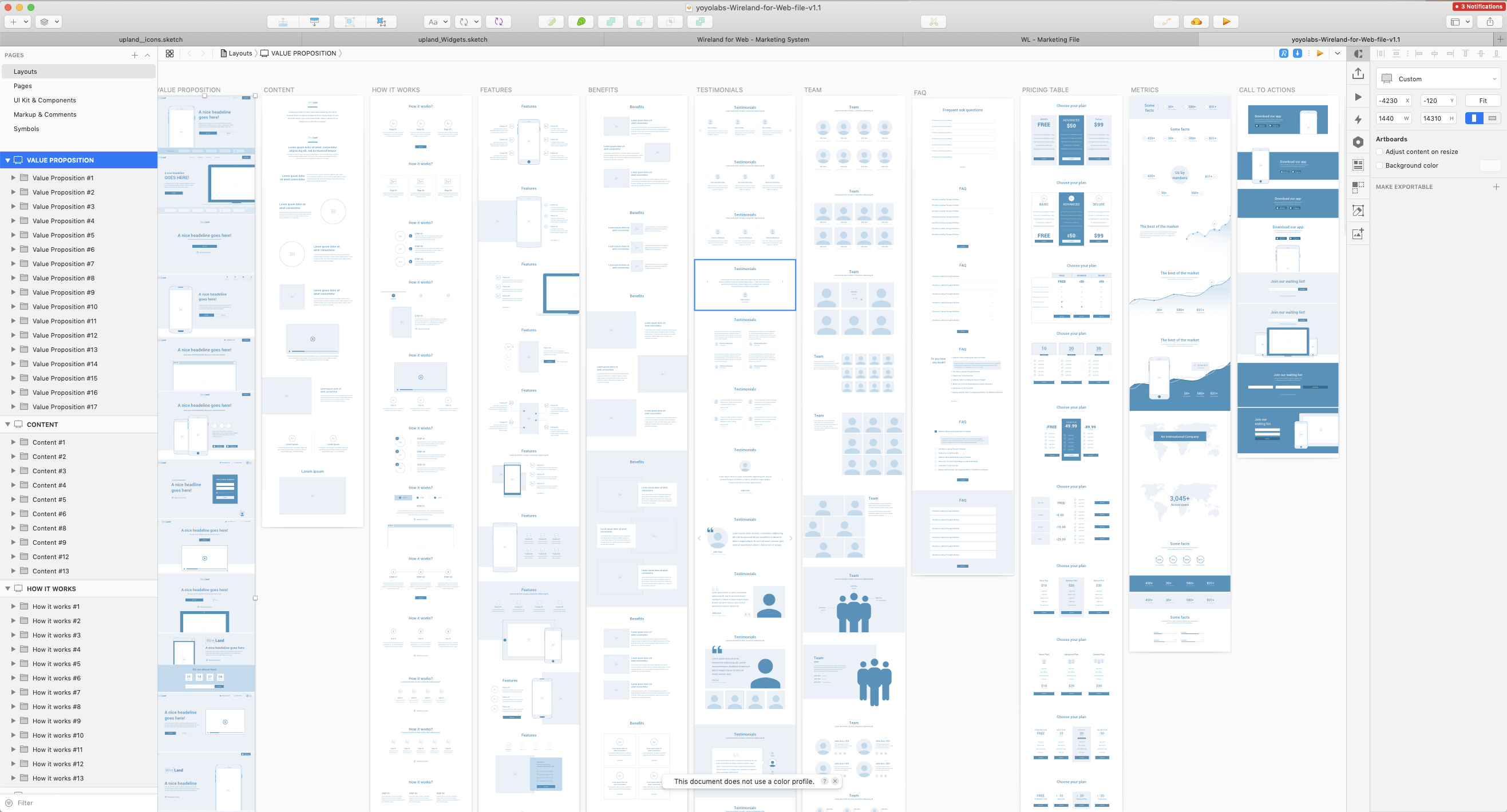Open the 3 Notifications badge
Screen dimensions: 1507x812
[1478, 6]
